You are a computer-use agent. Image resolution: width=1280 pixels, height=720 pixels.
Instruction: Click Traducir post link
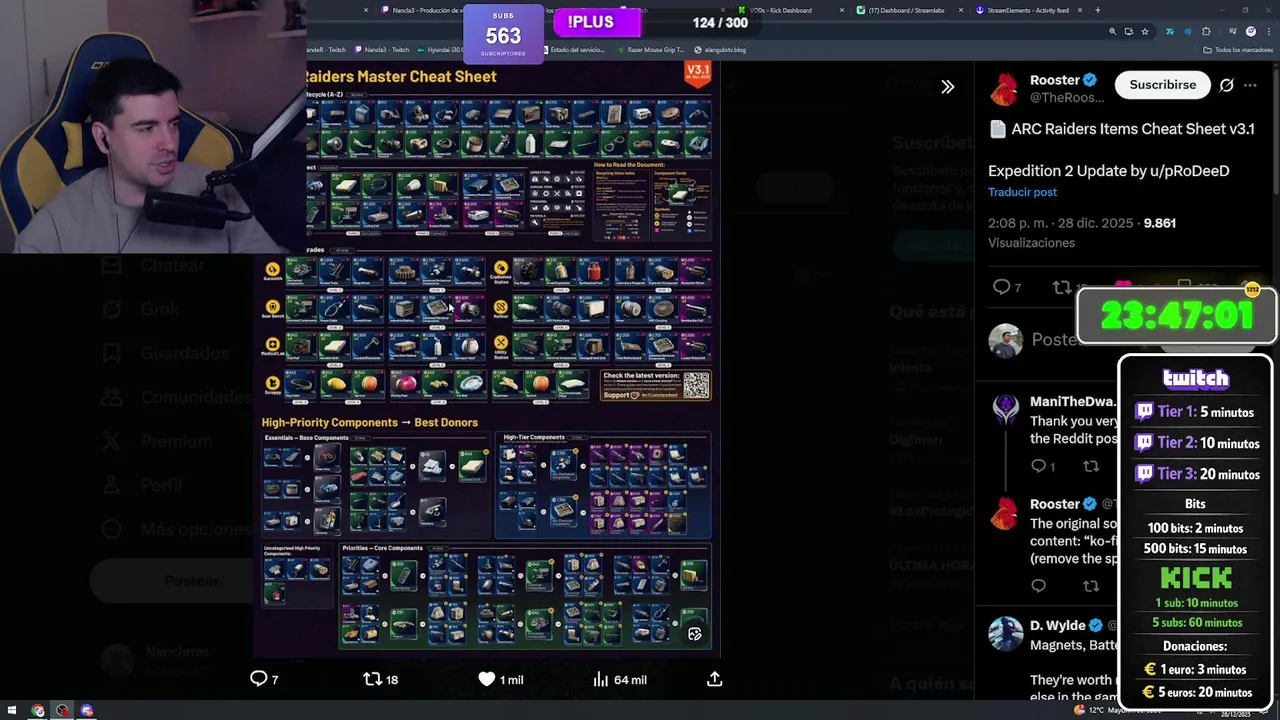[x=1022, y=192]
